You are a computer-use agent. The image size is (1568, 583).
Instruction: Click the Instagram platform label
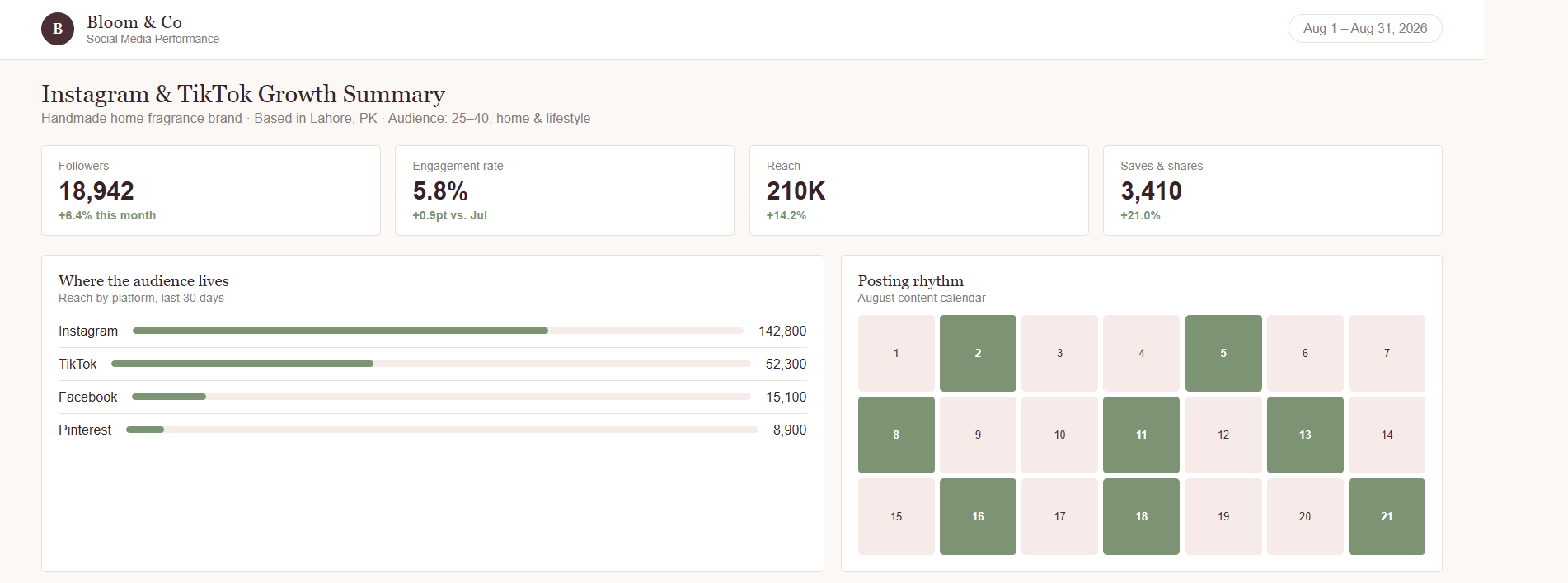(88, 331)
